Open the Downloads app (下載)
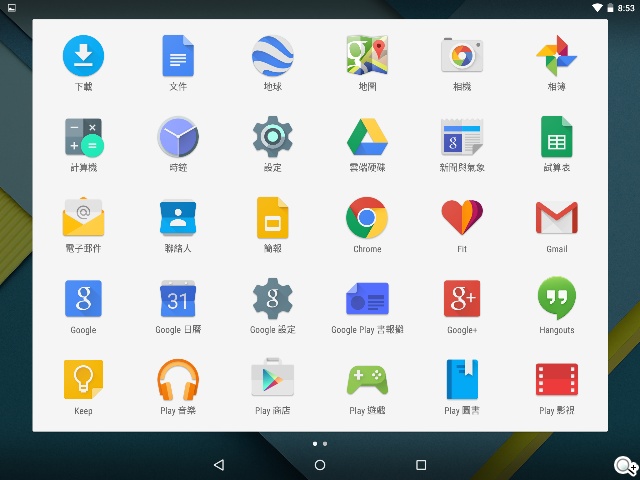The image size is (640, 480). [x=83, y=56]
